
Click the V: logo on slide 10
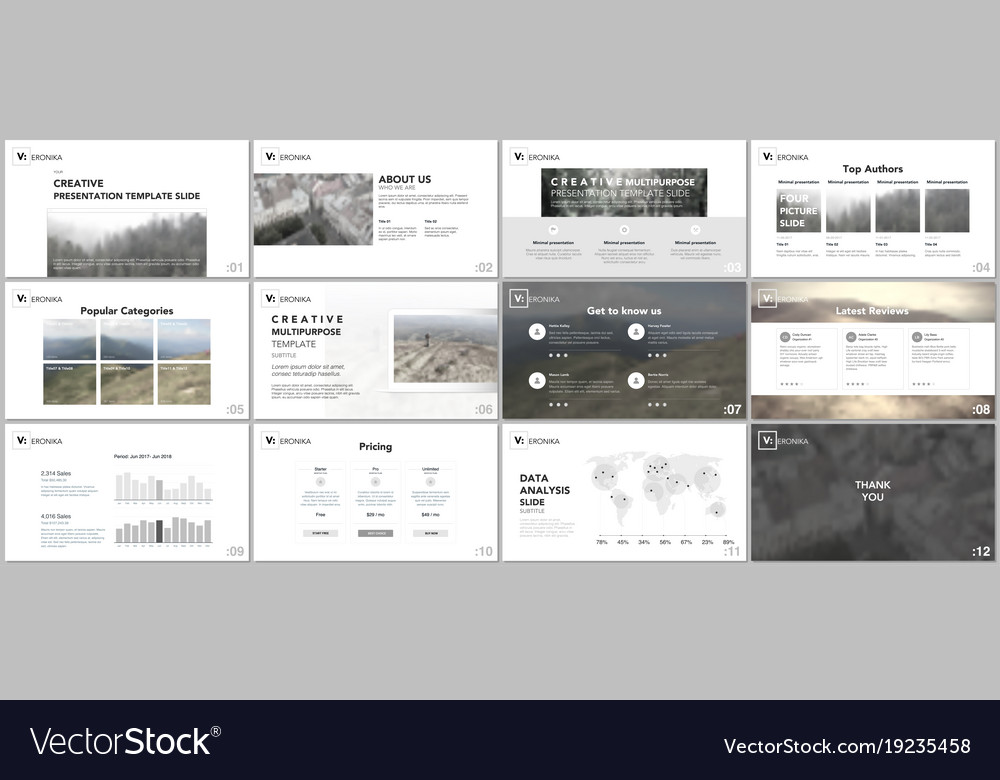(270, 441)
